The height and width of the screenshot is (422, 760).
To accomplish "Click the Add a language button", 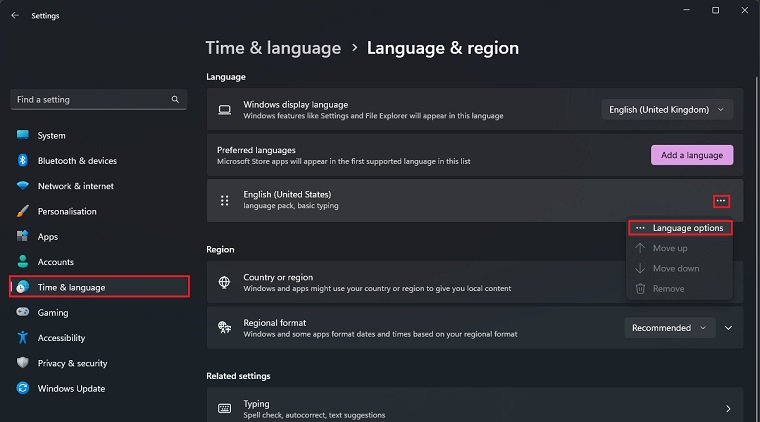I will point(692,155).
